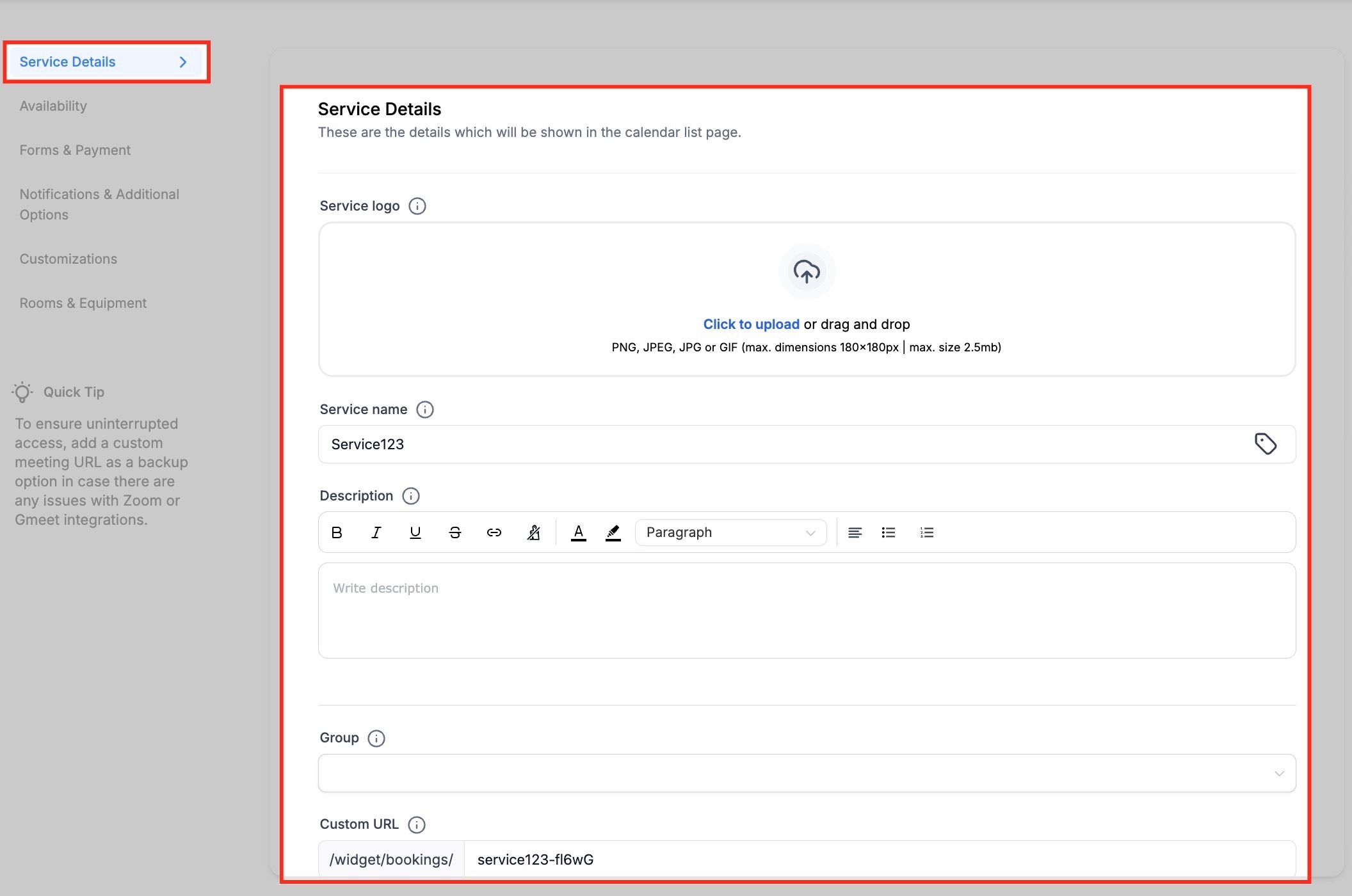Image resolution: width=1352 pixels, height=896 pixels.
Task: Insert a bulleted list
Action: pyautogui.click(x=889, y=532)
